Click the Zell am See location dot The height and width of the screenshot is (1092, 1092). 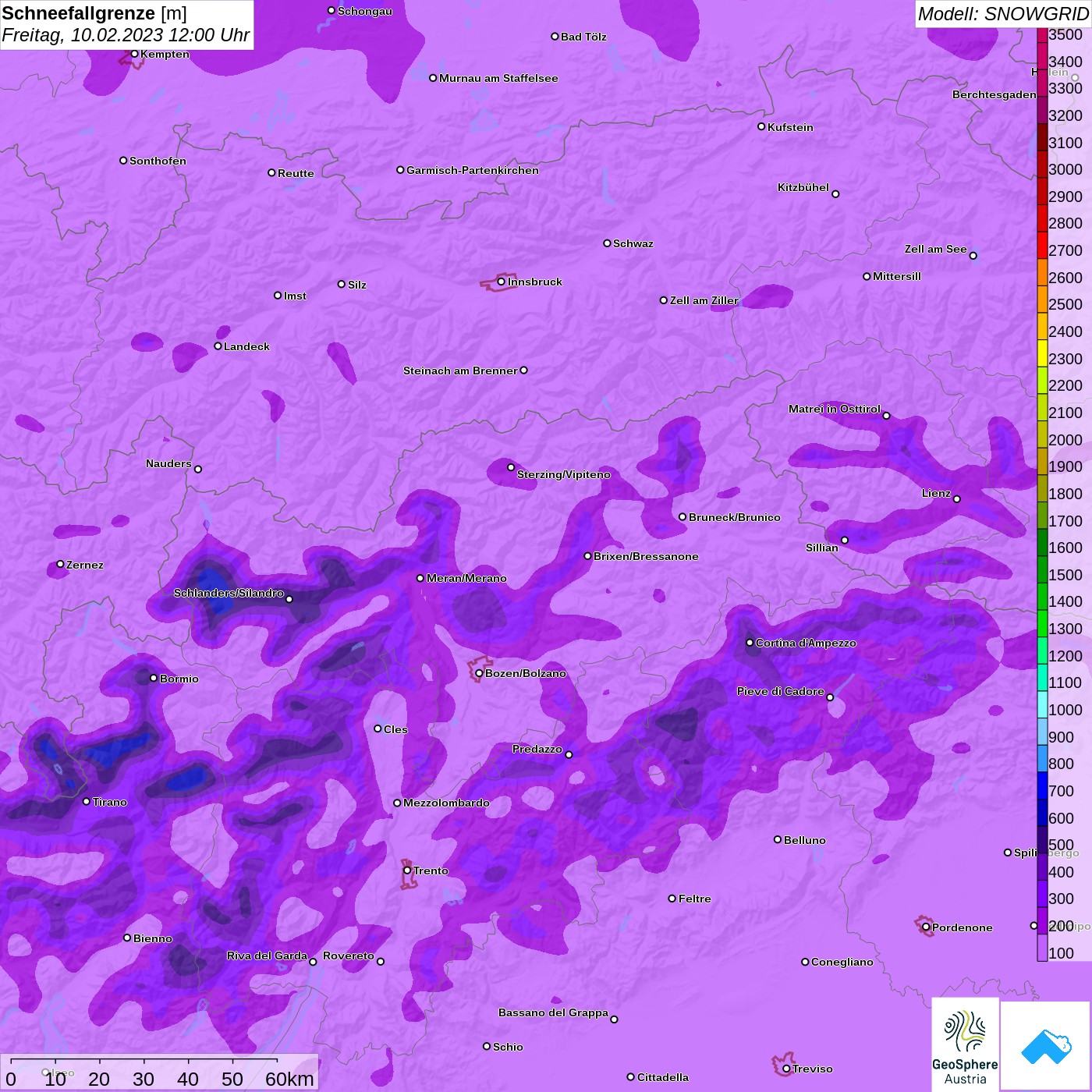(x=973, y=256)
